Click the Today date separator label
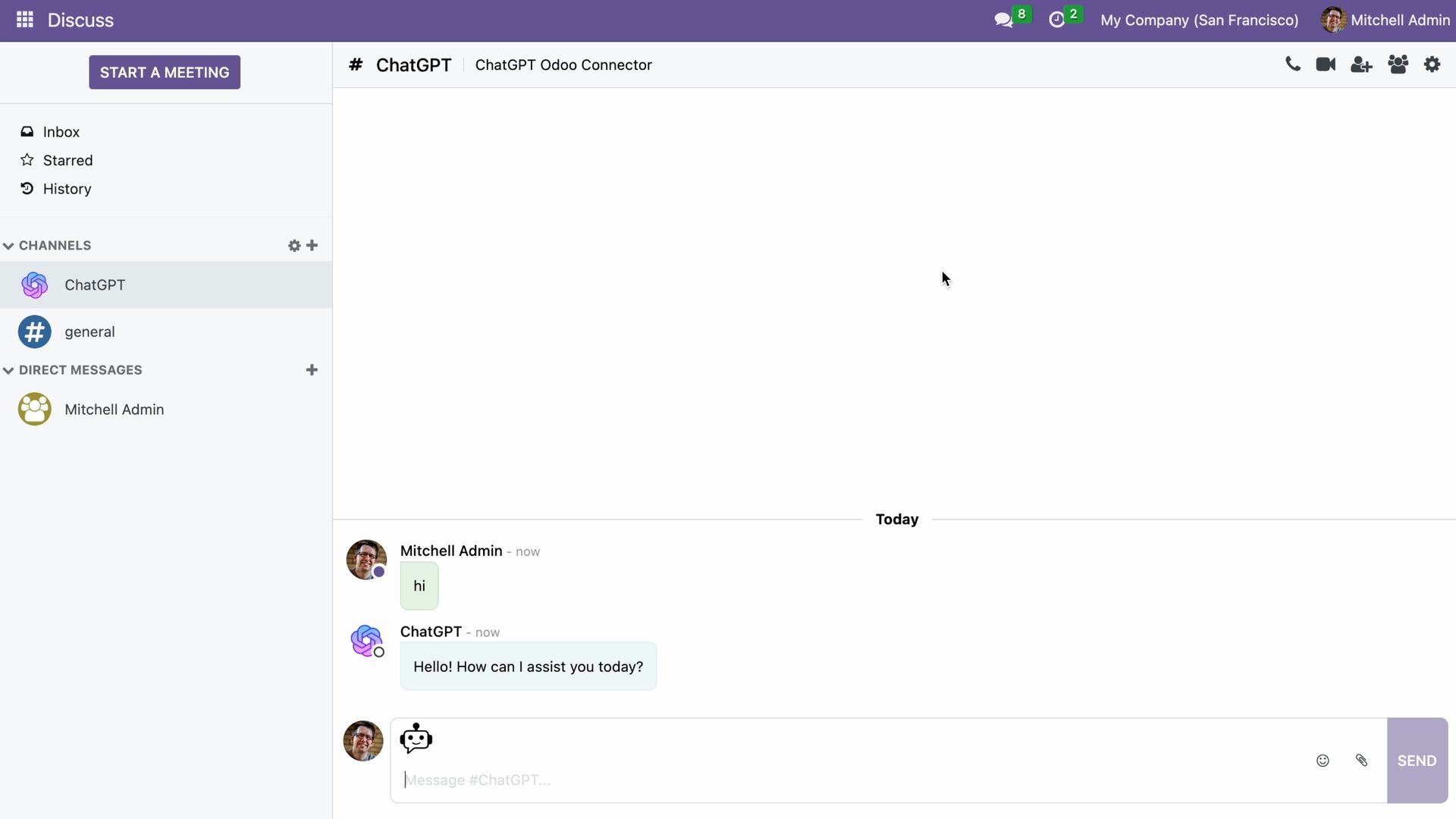 897,519
